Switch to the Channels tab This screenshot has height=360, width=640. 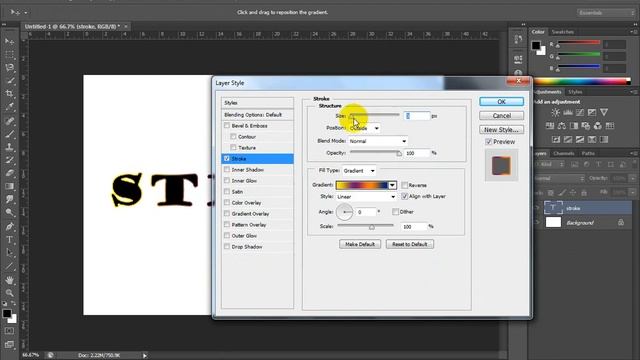(x=564, y=153)
